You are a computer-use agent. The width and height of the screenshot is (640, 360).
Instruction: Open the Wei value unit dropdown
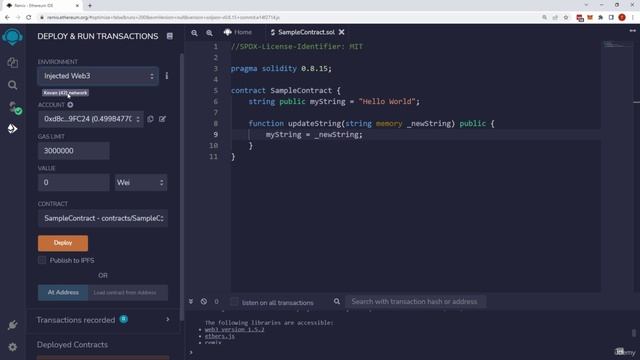coord(141,182)
